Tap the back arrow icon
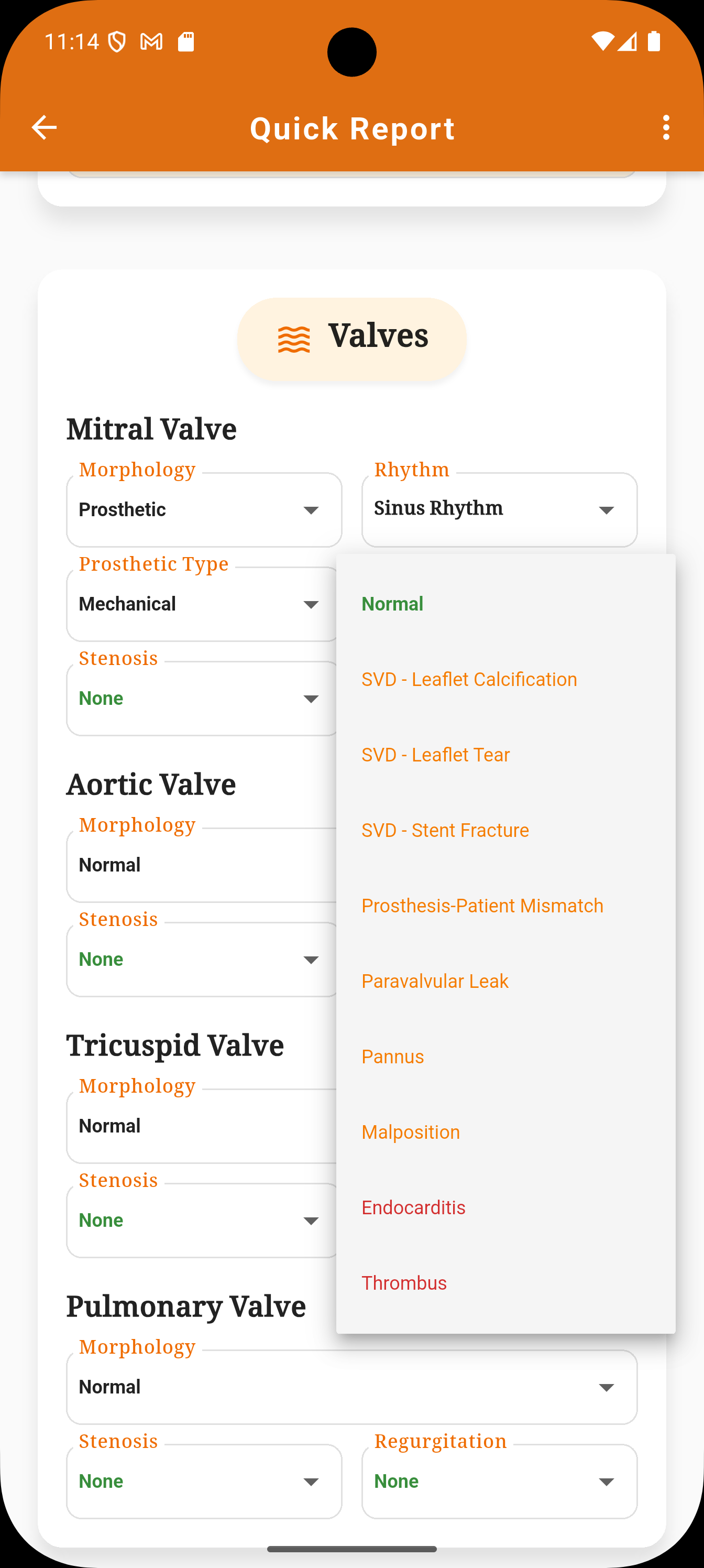Image resolution: width=704 pixels, height=1568 pixels. click(44, 128)
